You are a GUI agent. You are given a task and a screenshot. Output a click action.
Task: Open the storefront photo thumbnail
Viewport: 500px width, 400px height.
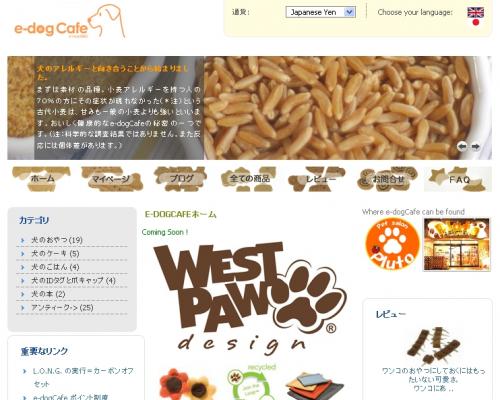456,244
